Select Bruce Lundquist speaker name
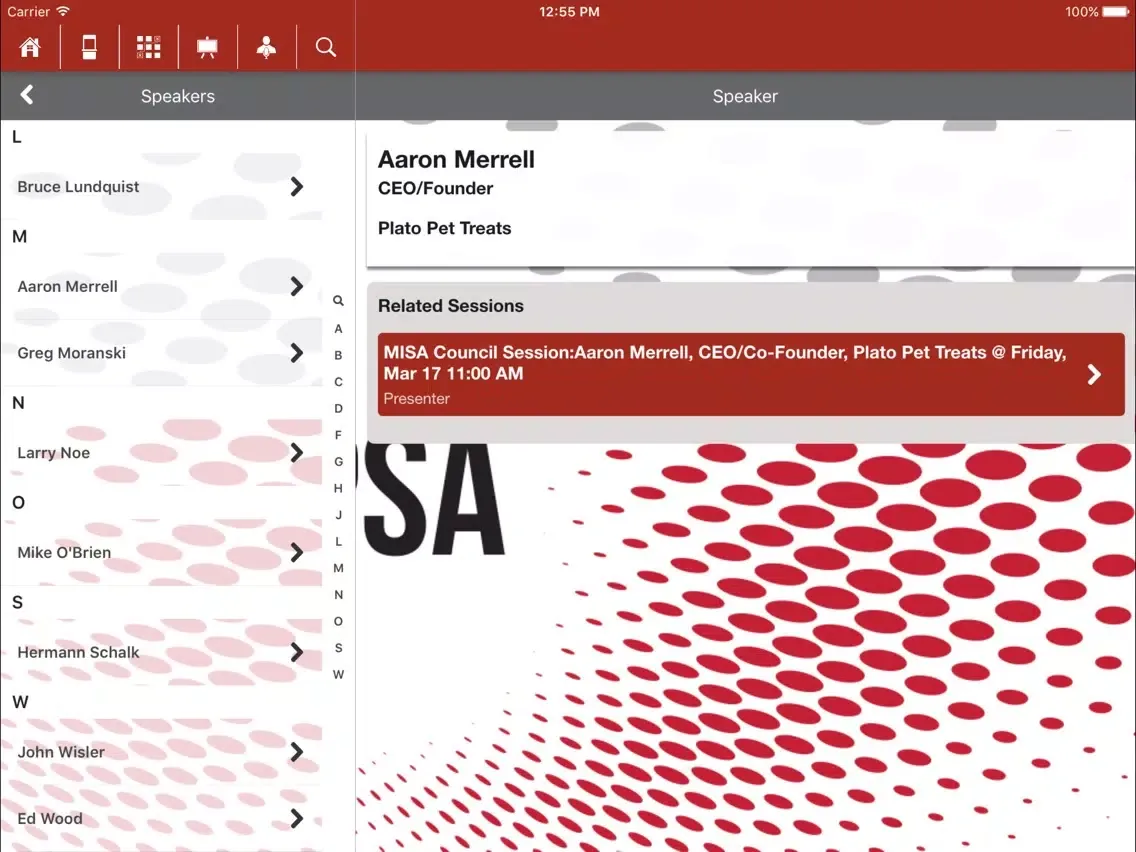The image size is (1136, 852). coord(78,187)
